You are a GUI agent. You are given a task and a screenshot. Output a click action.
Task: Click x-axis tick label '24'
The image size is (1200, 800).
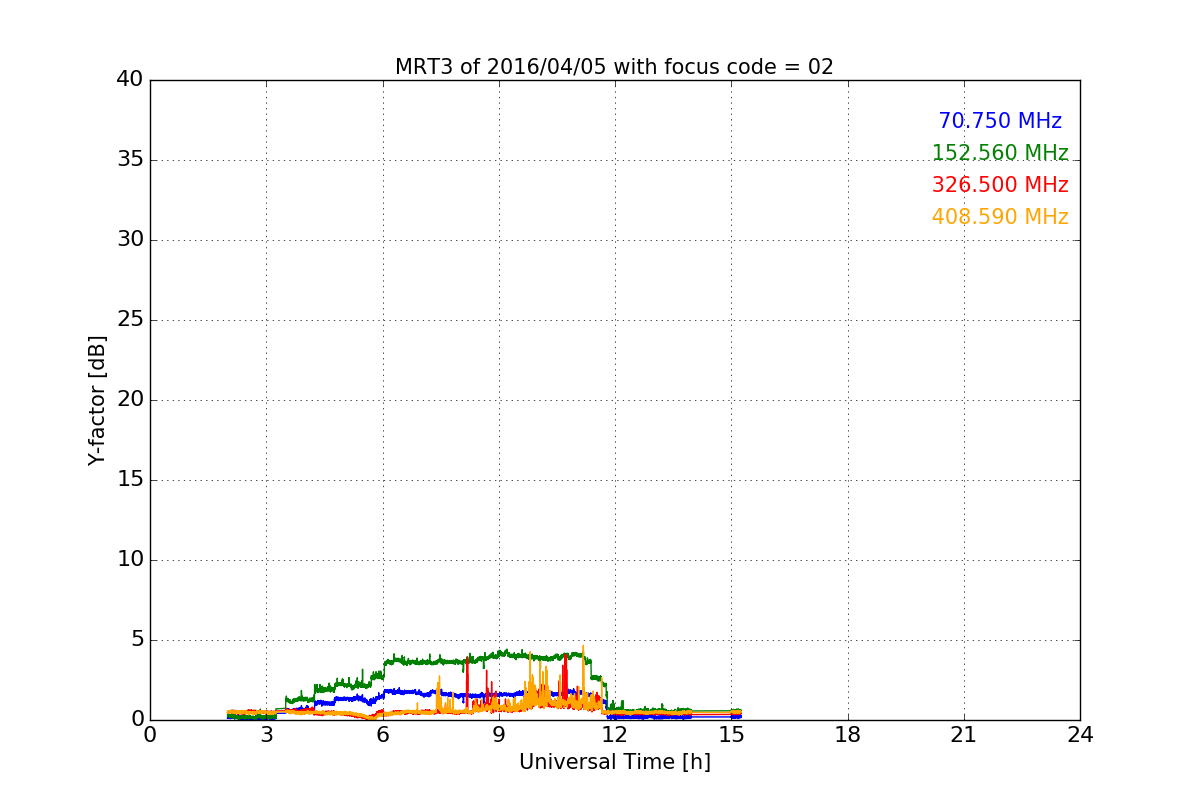coord(1080,735)
